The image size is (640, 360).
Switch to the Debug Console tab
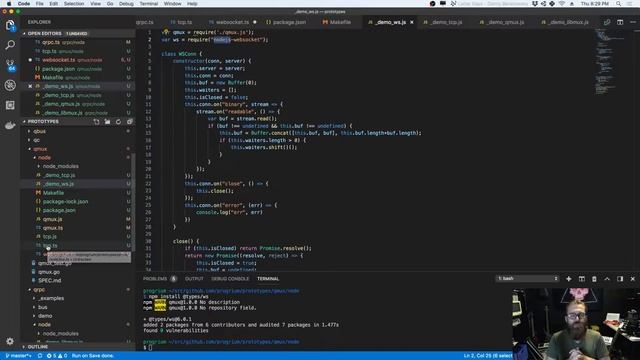click(230, 279)
